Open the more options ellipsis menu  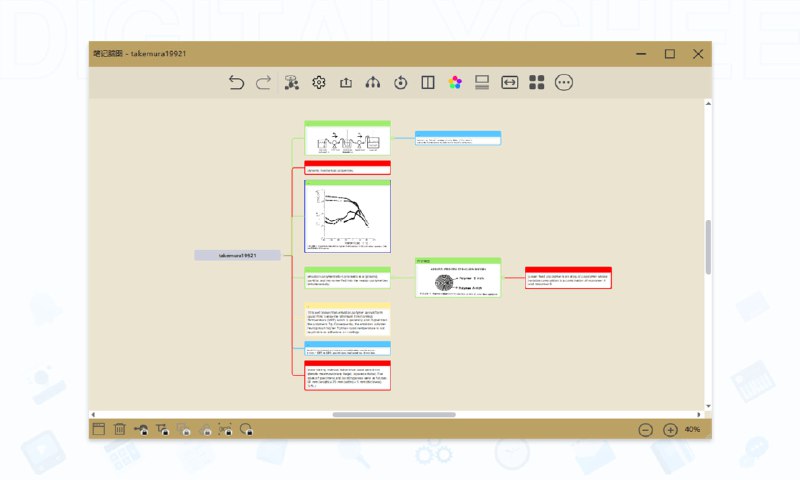(x=564, y=83)
